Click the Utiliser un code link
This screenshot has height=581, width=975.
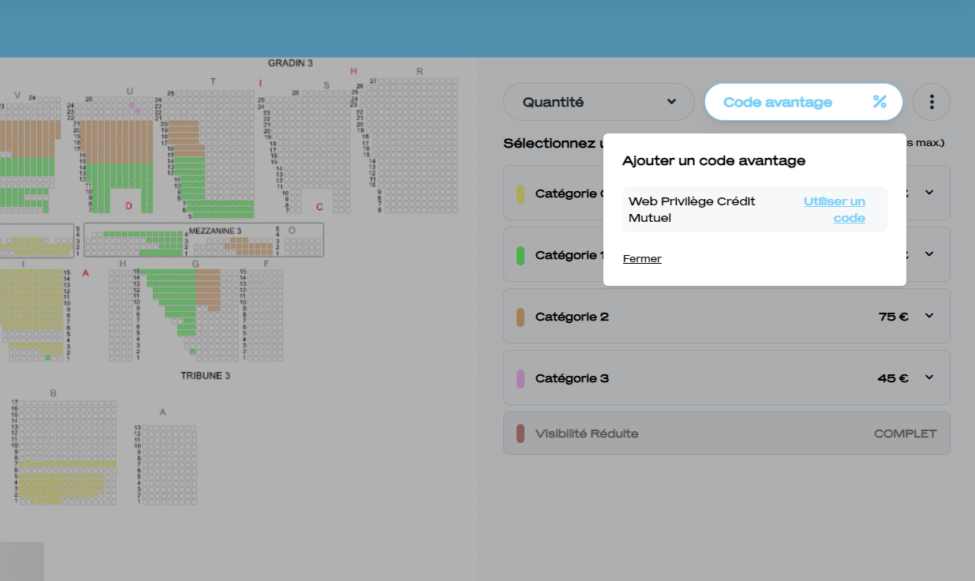(835, 209)
